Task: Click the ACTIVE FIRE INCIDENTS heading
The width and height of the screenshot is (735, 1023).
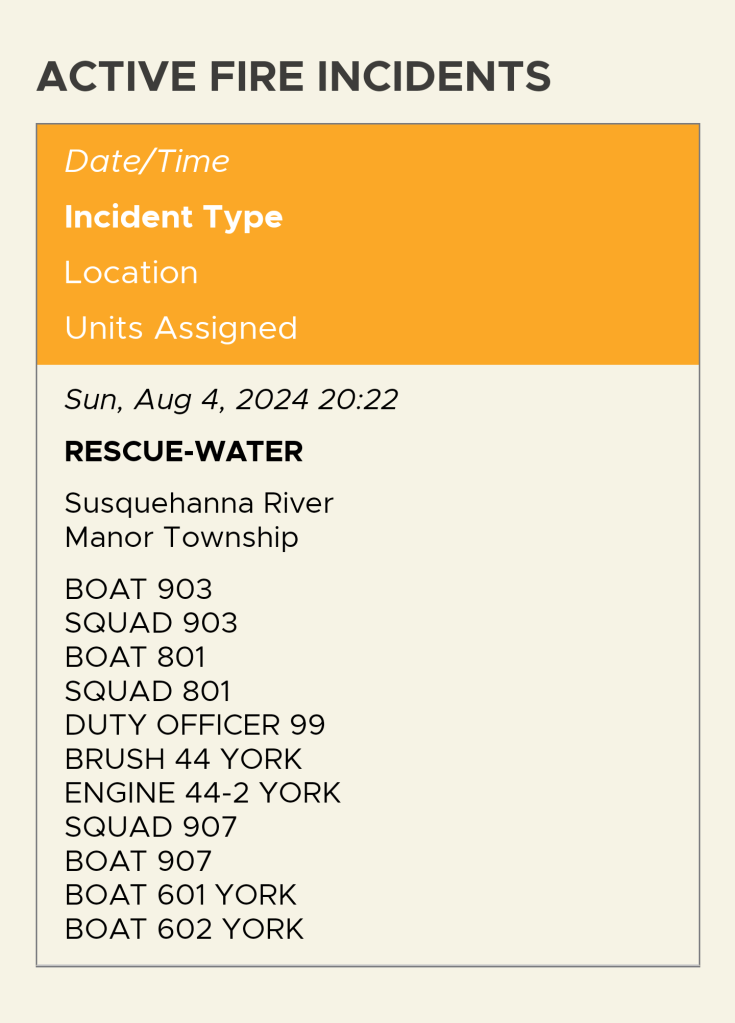Action: click(x=293, y=78)
